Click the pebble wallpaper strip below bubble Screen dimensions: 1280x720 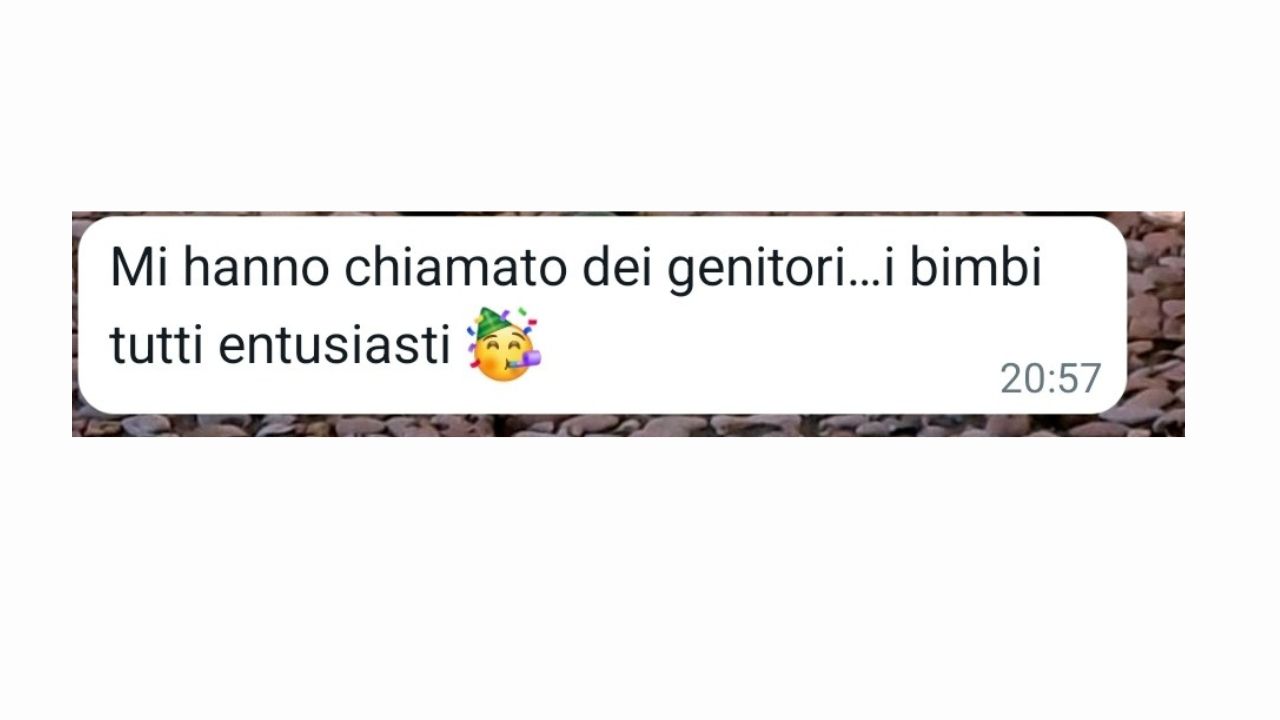[x=628, y=426]
